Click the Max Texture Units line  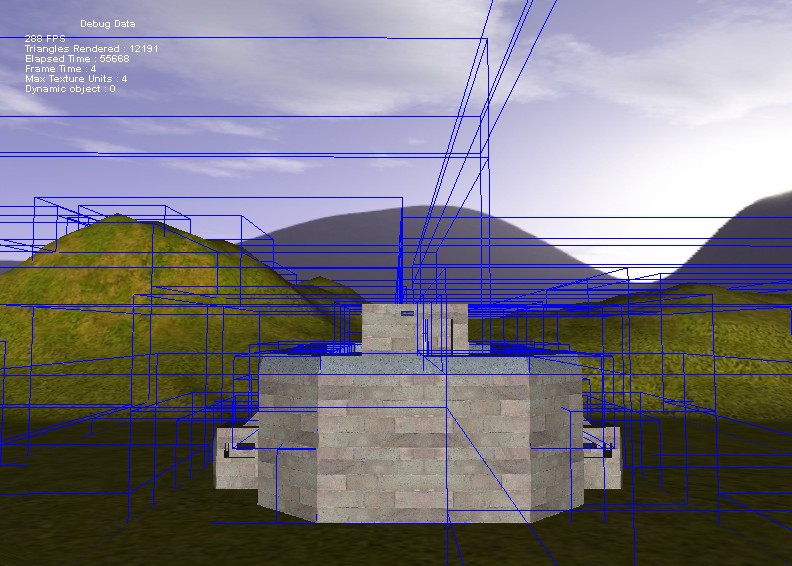point(76,79)
